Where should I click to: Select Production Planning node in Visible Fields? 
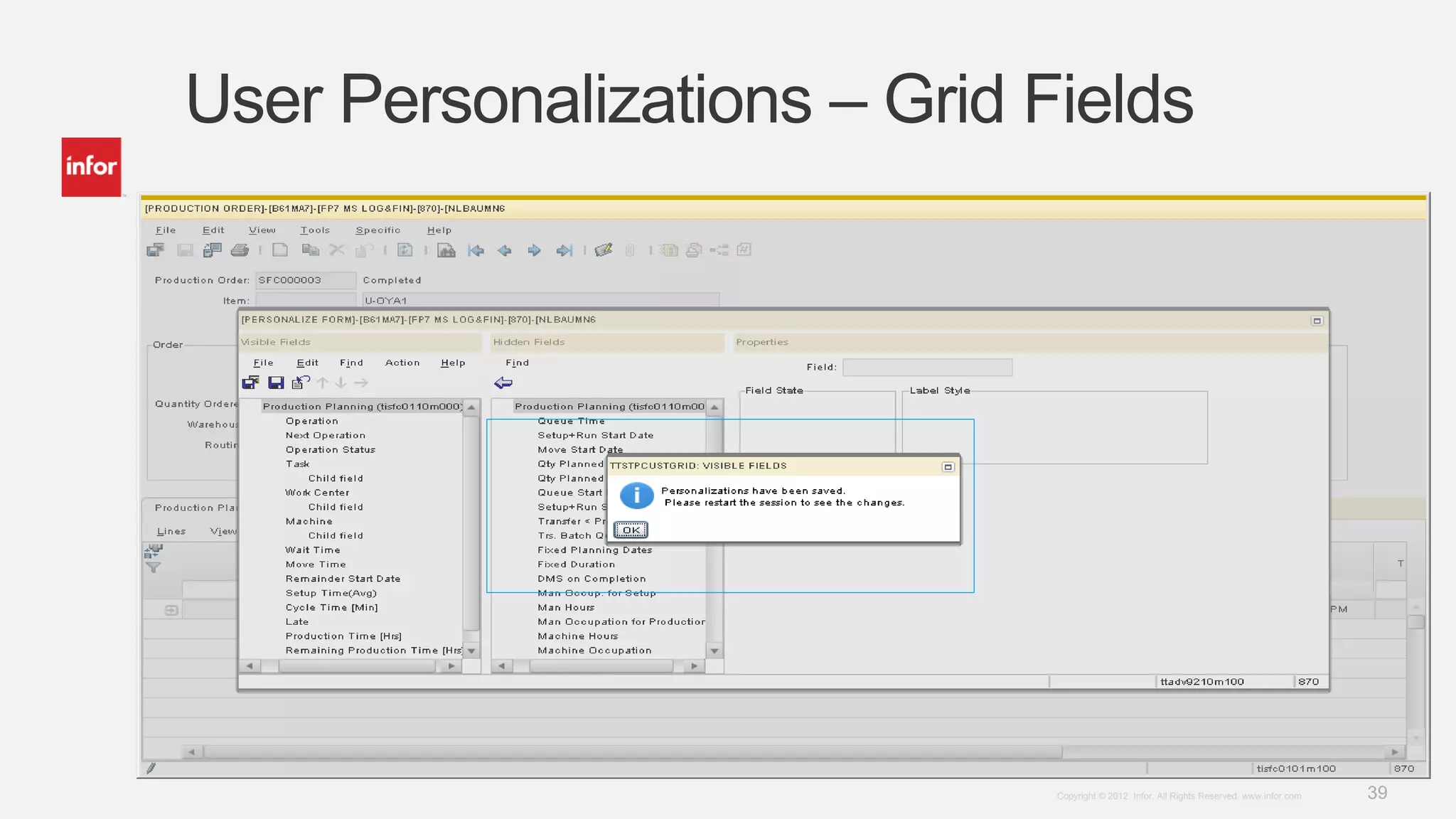tap(361, 407)
